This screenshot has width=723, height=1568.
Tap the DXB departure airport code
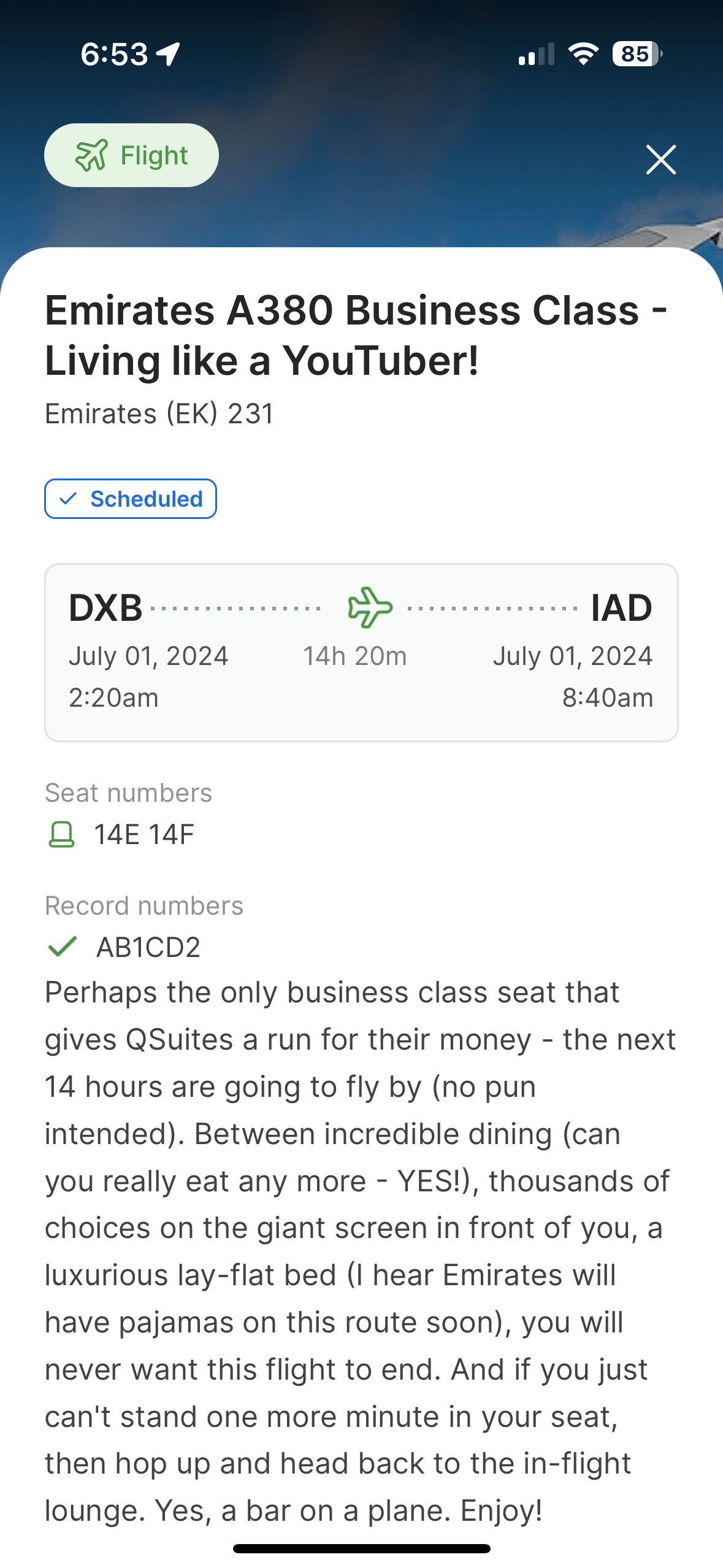(105, 608)
